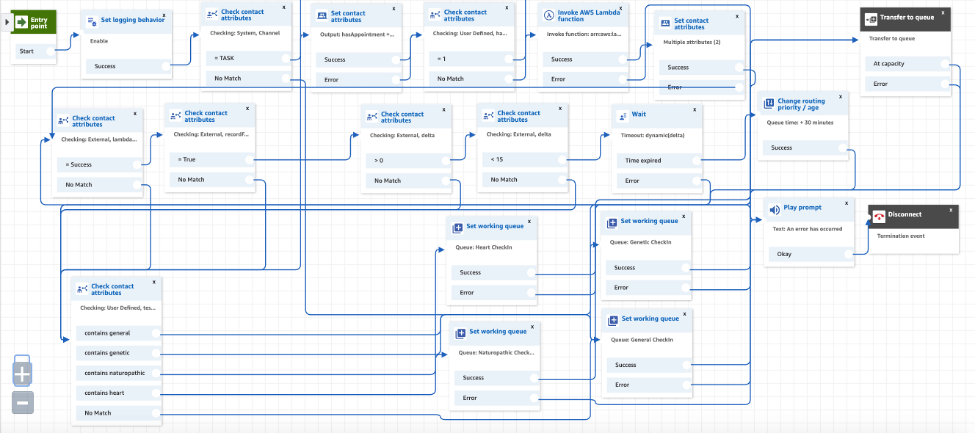
Task: Select the < 15 branch
Action: pyautogui.click(x=525, y=160)
